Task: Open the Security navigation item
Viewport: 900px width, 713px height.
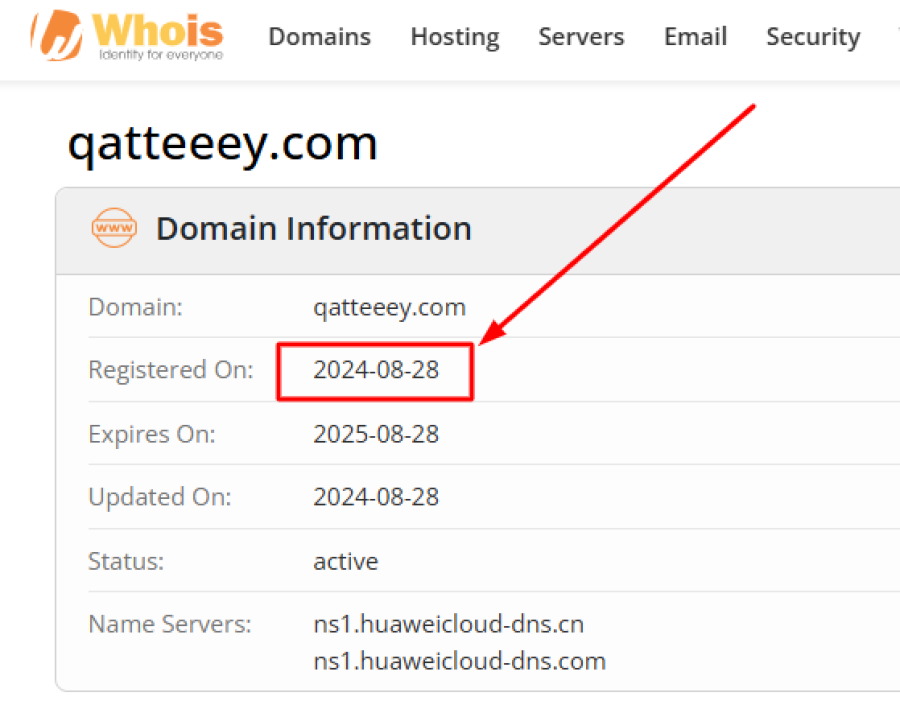Action: click(x=812, y=37)
